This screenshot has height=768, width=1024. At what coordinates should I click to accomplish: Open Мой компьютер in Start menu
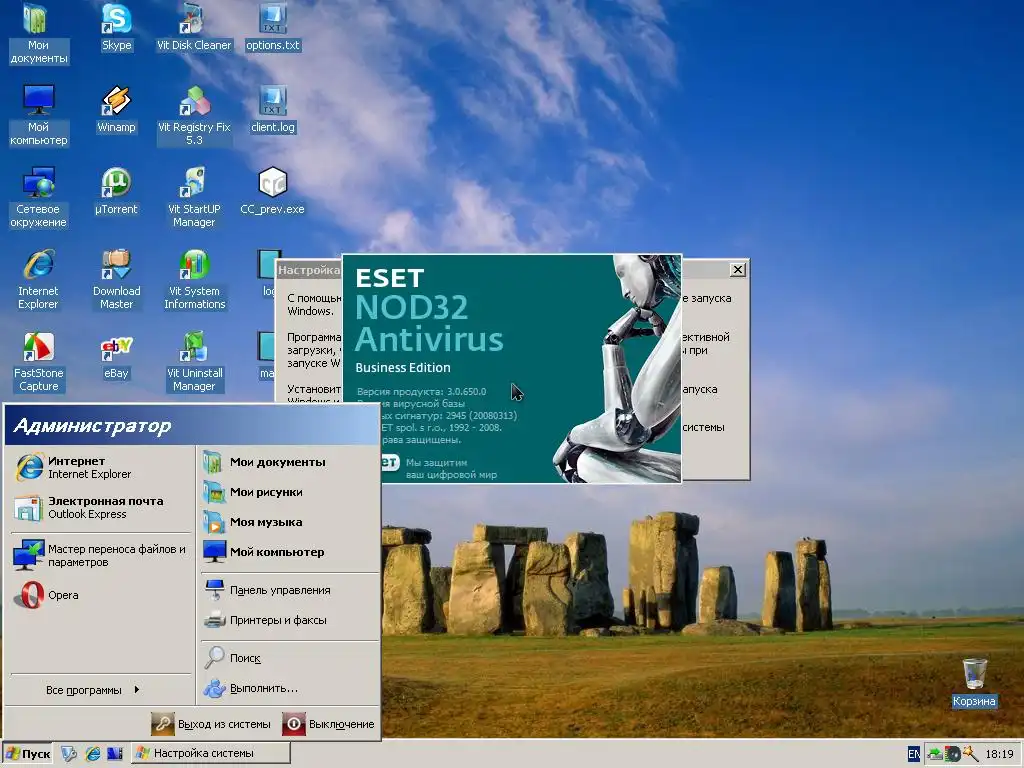click(x=289, y=552)
